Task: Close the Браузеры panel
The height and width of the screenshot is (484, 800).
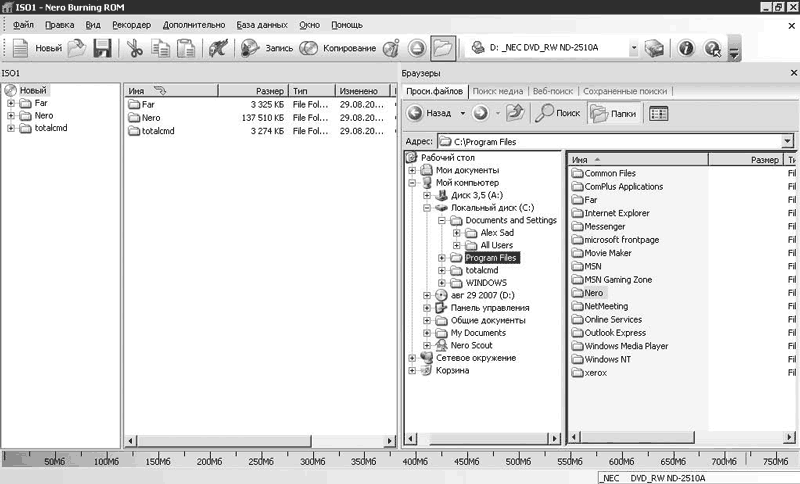Action: point(793,73)
